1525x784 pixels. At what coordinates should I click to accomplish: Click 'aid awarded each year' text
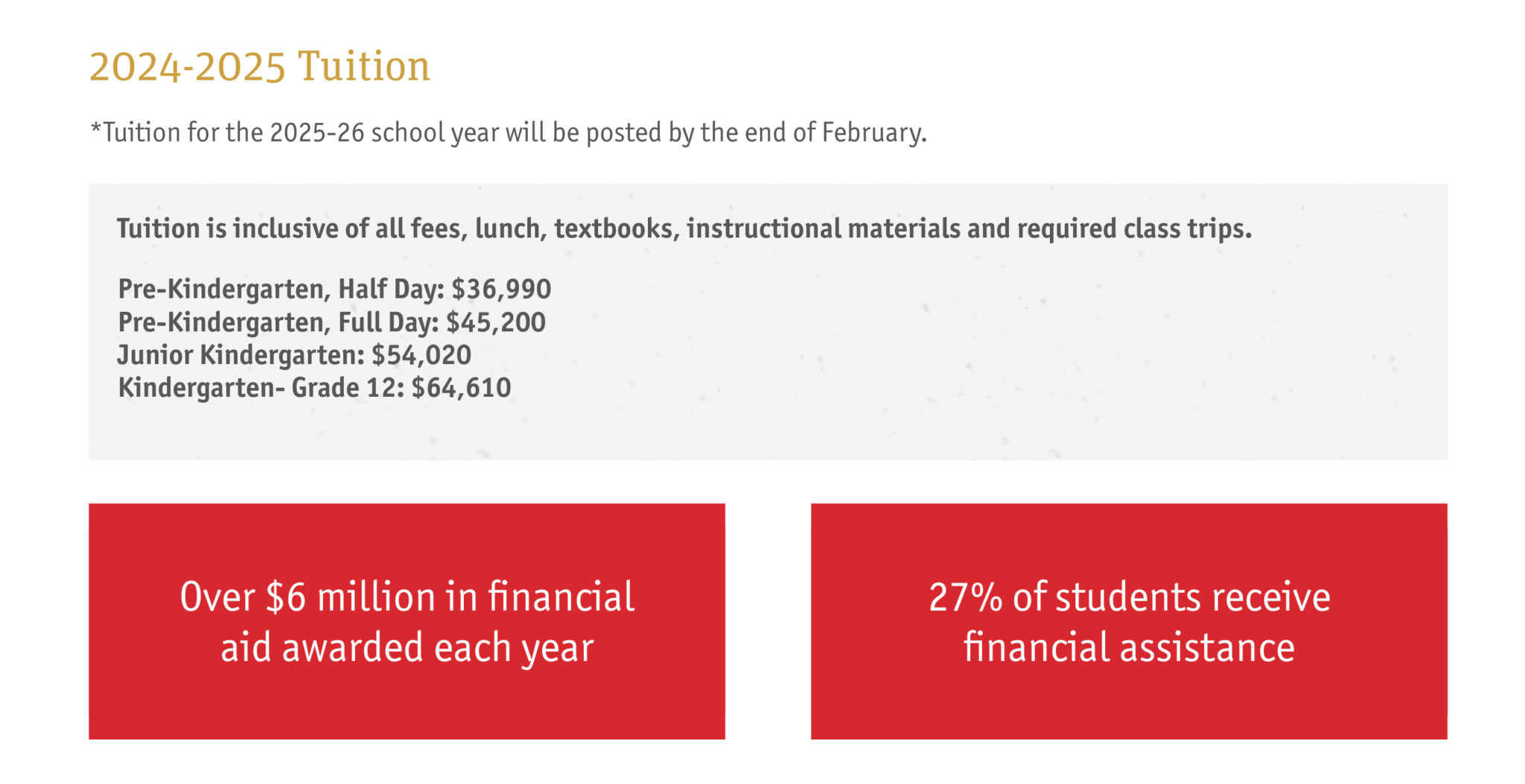coord(407,647)
